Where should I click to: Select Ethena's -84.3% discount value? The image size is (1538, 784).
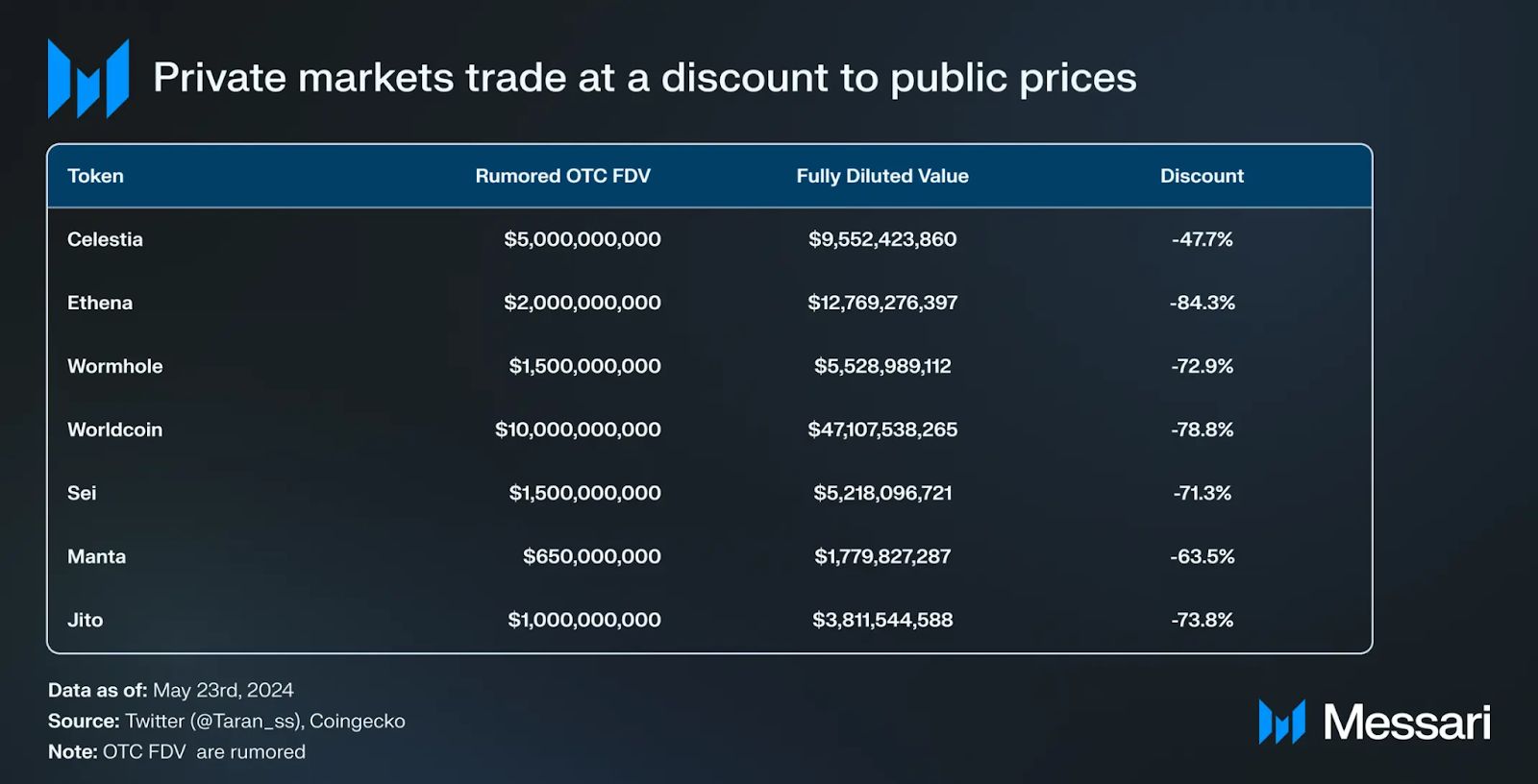click(x=1202, y=303)
